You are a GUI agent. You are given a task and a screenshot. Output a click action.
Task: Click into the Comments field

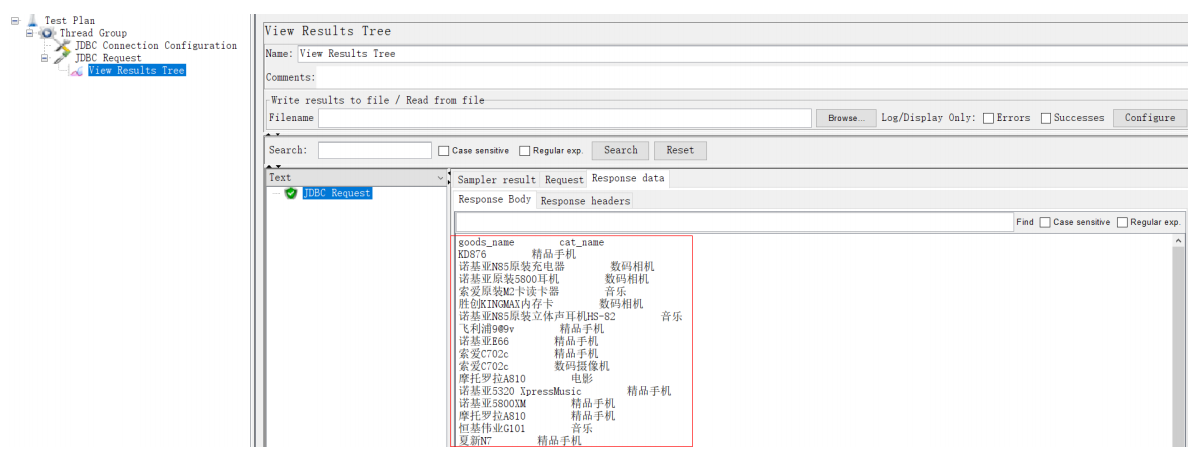(751, 77)
